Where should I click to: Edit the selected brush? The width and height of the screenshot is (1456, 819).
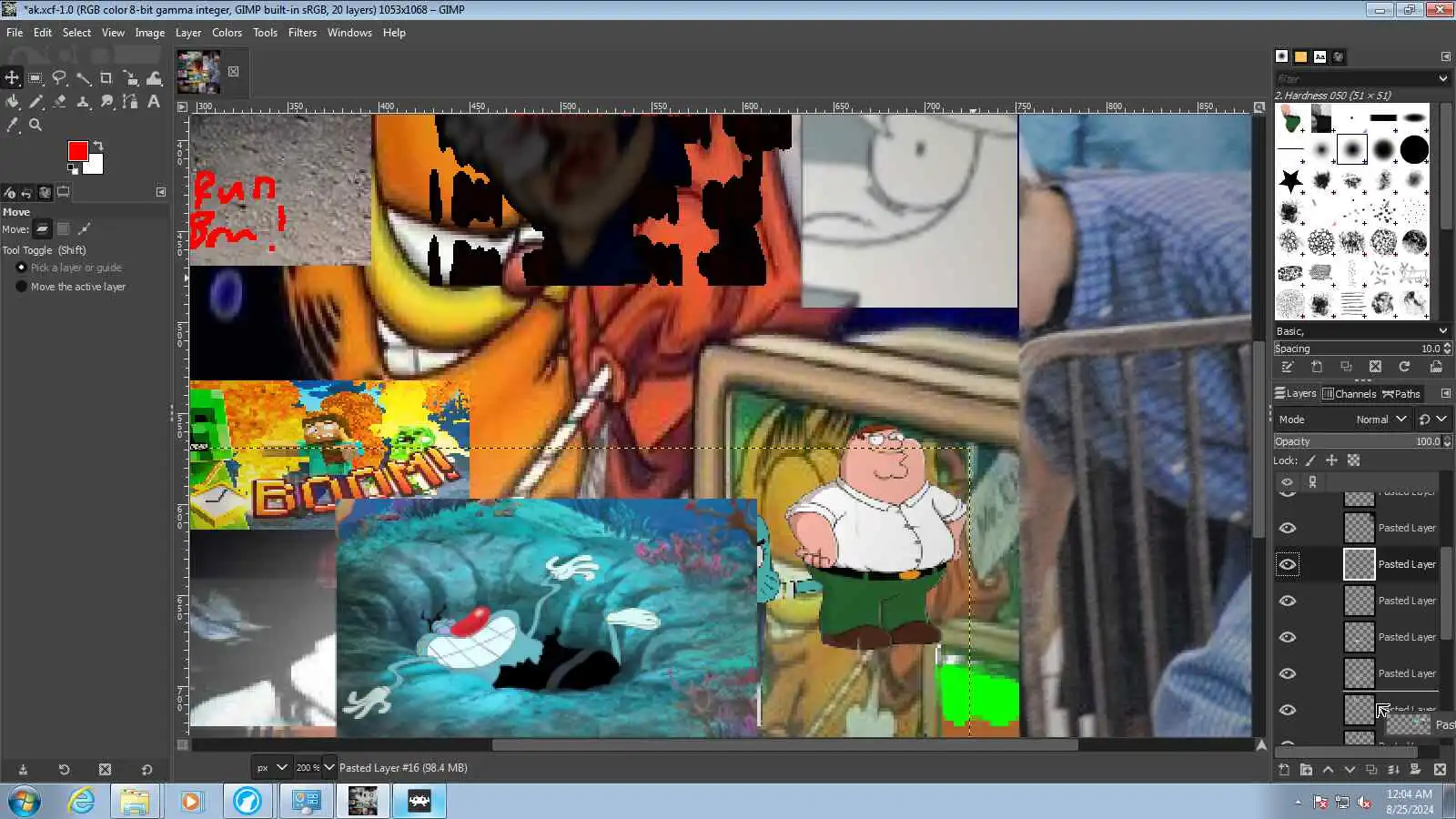[1287, 367]
